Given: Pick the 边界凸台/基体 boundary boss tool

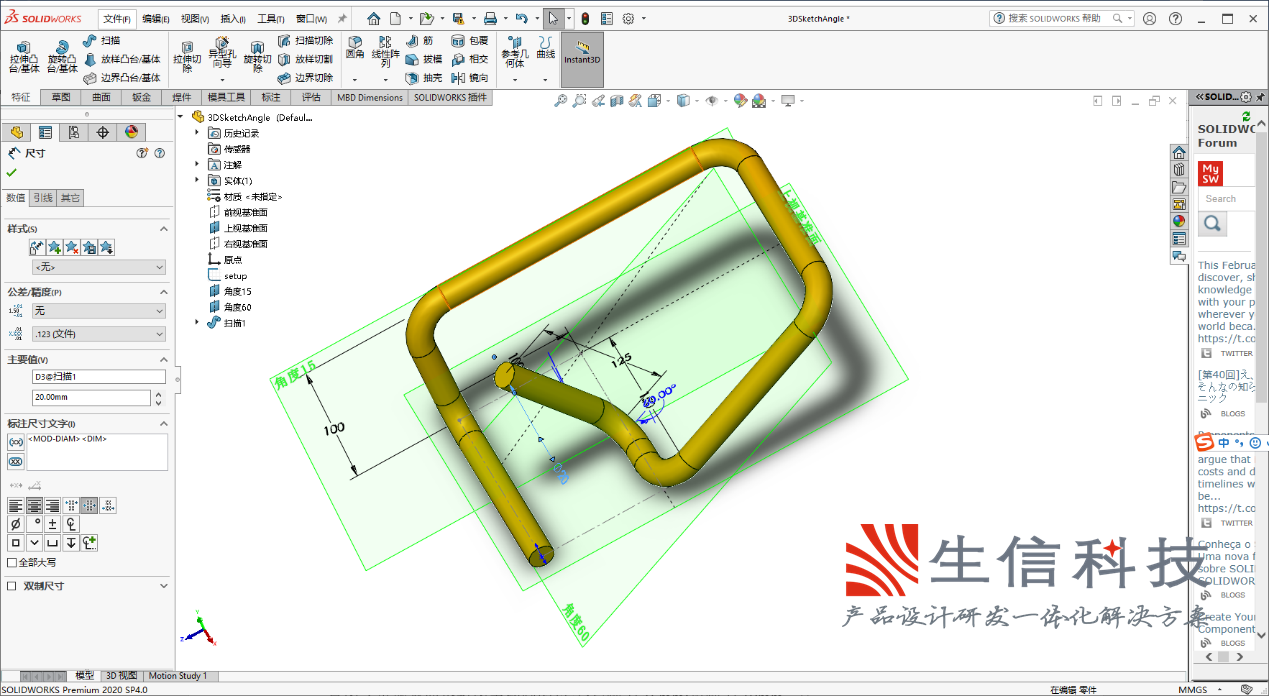Looking at the screenshot, I should [122, 77].
